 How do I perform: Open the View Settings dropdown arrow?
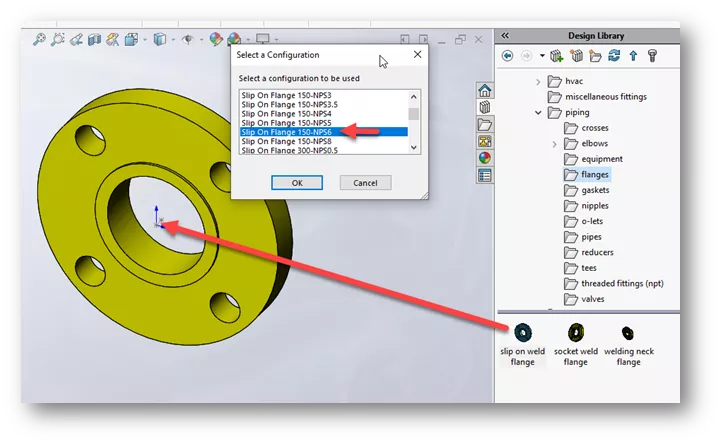(276, 40)
